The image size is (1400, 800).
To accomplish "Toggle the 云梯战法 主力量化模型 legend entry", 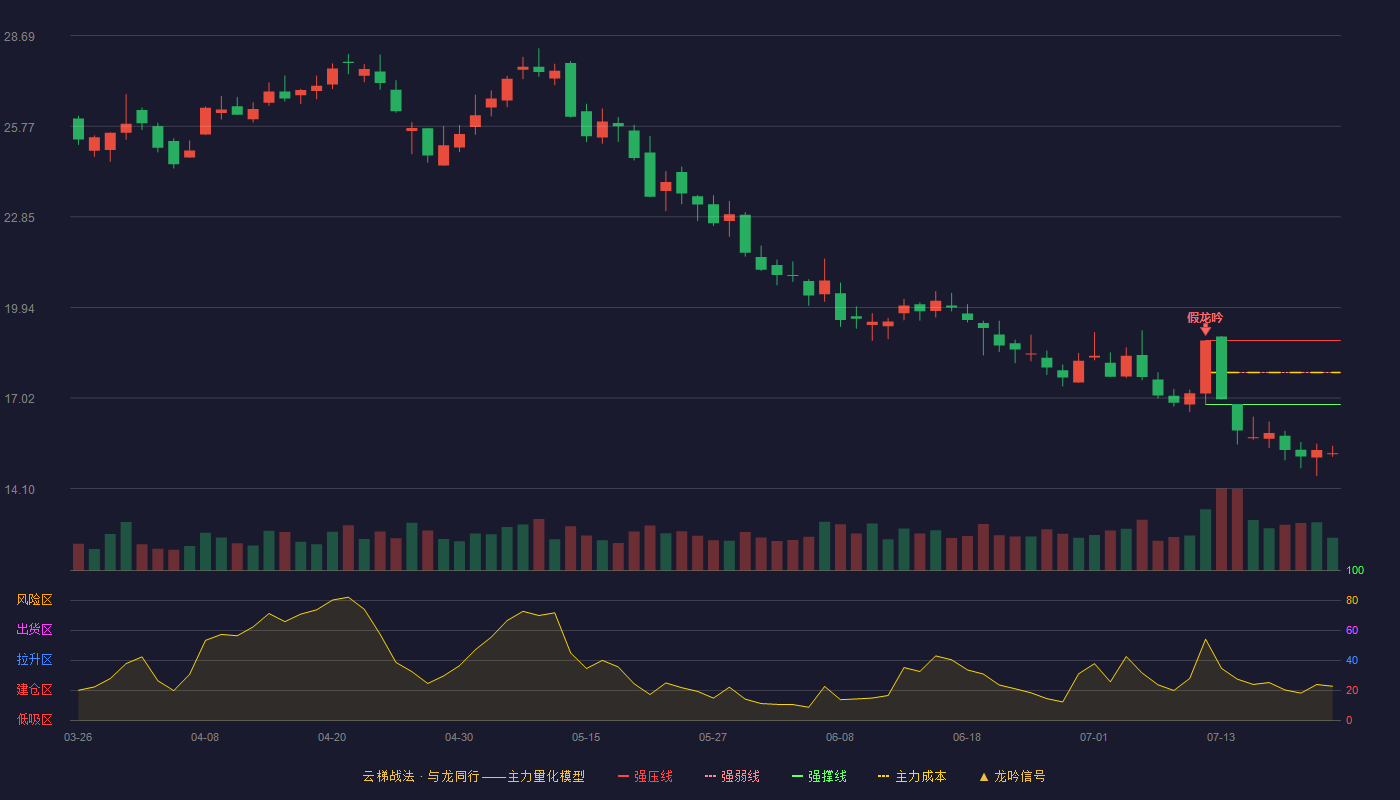I will pos(474,776).
